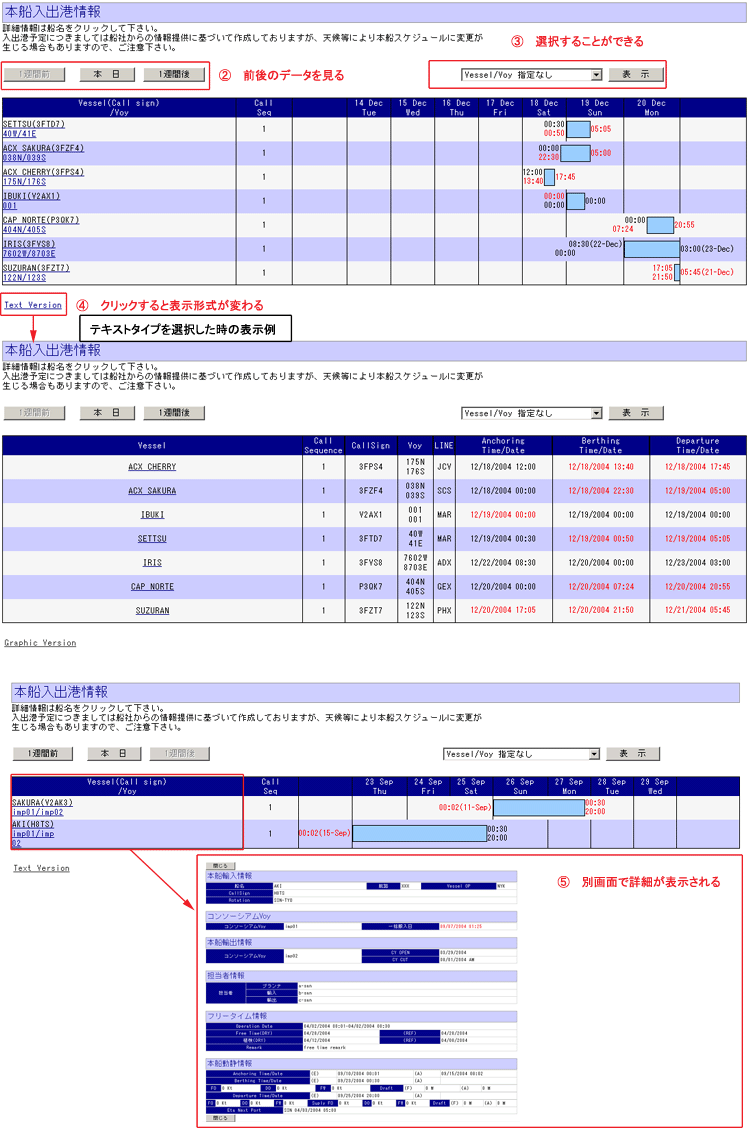Image resolution: width=750 pixels, height=1134 pixels.
Task: Select the IBUKI(Y2AX1) vessel link
Action: [31, 196]
